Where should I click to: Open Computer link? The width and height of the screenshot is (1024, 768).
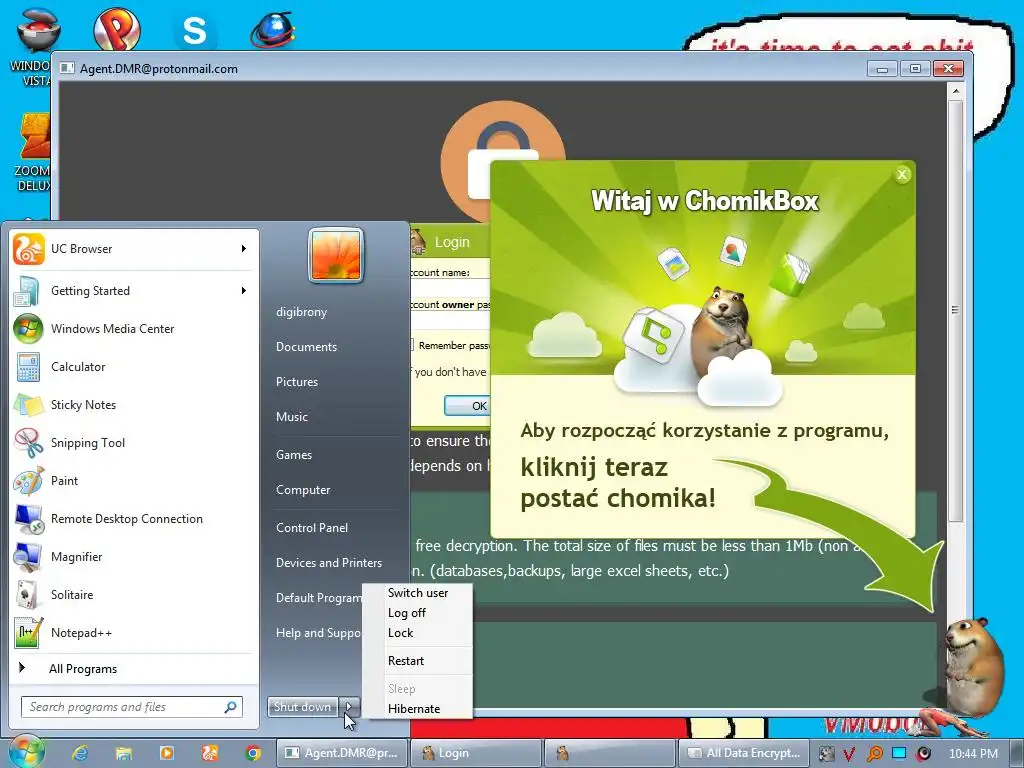(303, 490)
